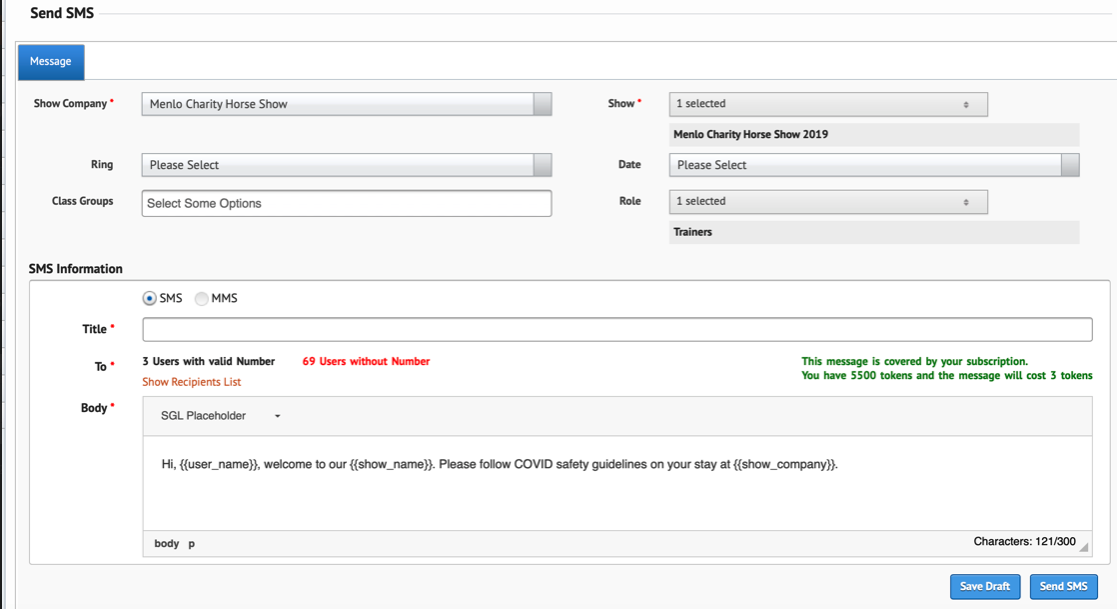Open the Message tab

[x=51, y=62]
